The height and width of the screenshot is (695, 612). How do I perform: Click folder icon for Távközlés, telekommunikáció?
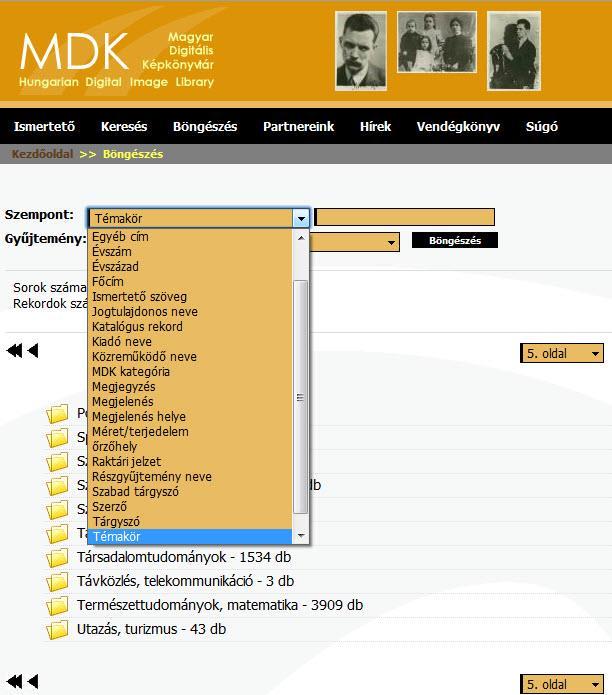(57, 582)
